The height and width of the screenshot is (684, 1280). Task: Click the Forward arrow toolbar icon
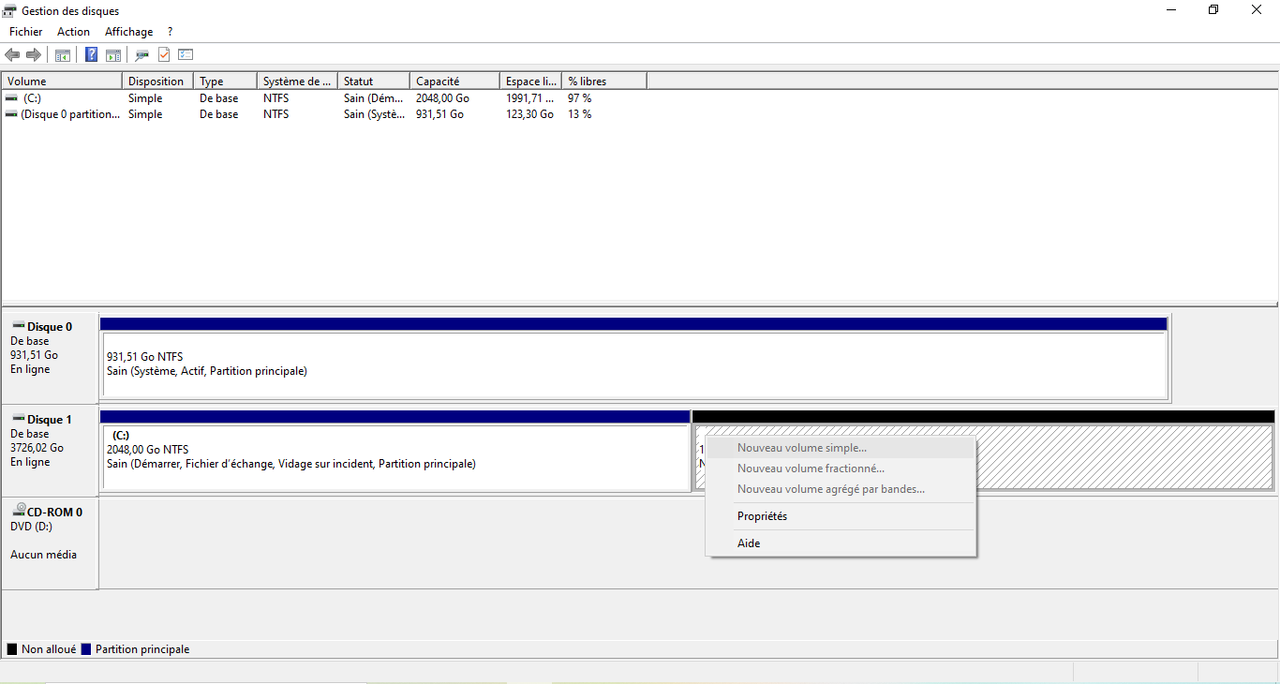coord(33,55)
